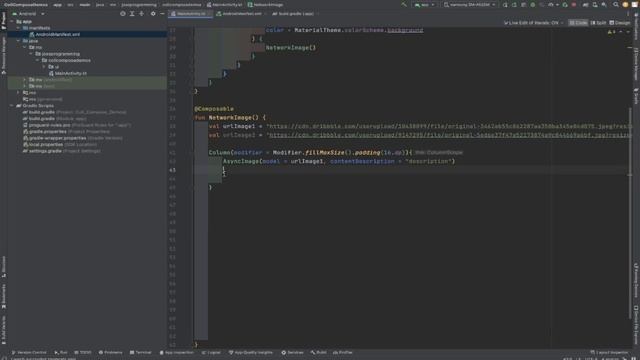The image size is (640, 360).
Task: Click the urlImage1 URL string link
Action: 449,127
